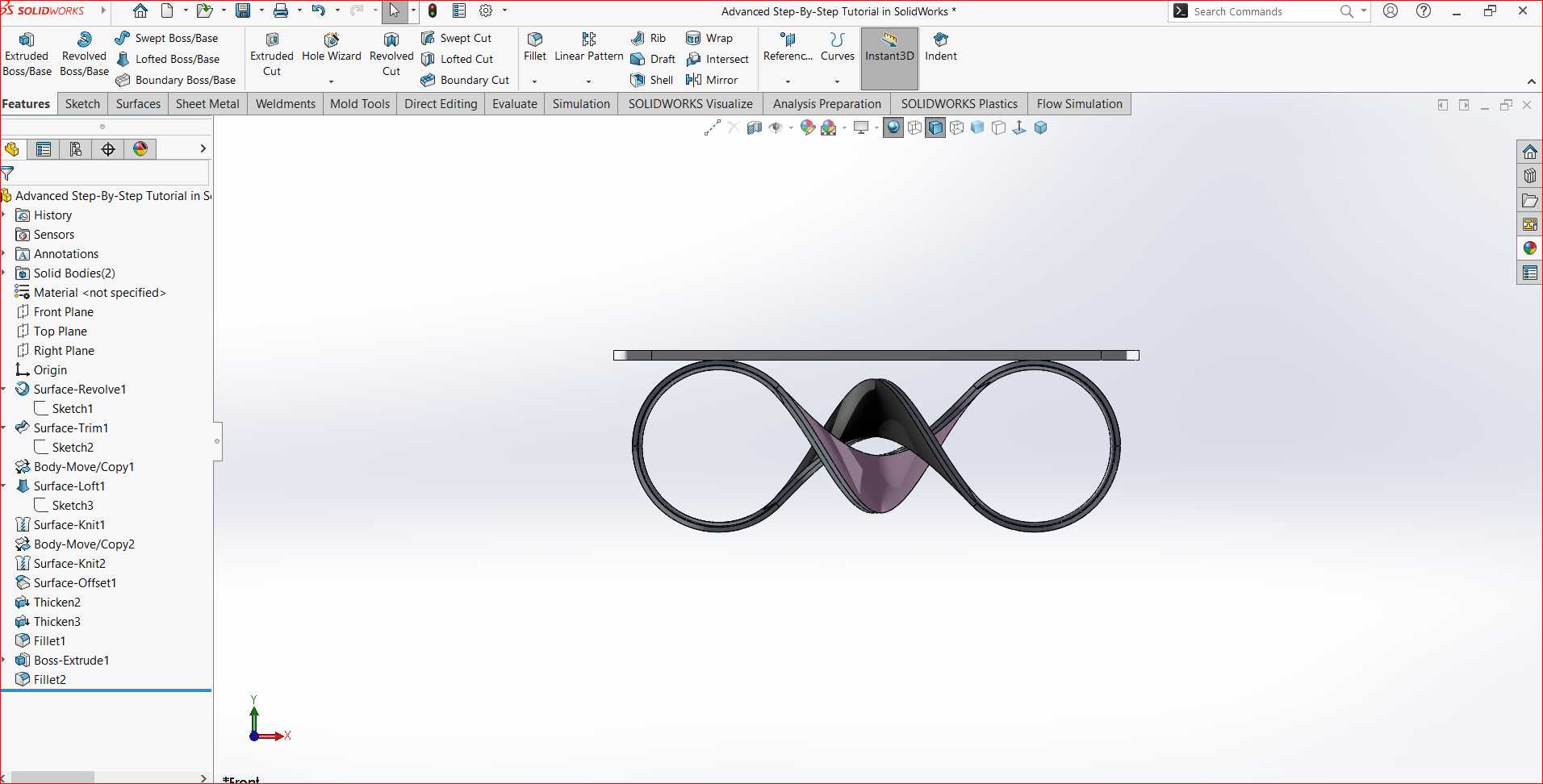This screenshot has height=784, width=1543.
Task: Select Surface-Loft1 in the feature tree
Action: [x=69, y=486]
